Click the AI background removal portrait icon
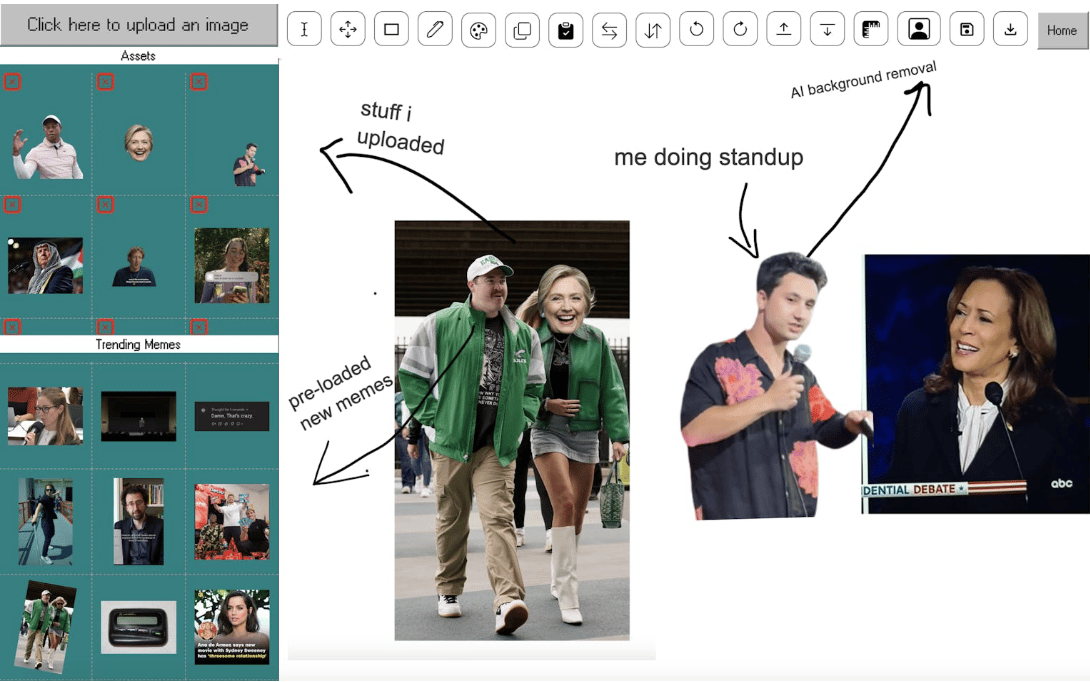The width and height of the screenshot is (1090, 682). point(919,29)
